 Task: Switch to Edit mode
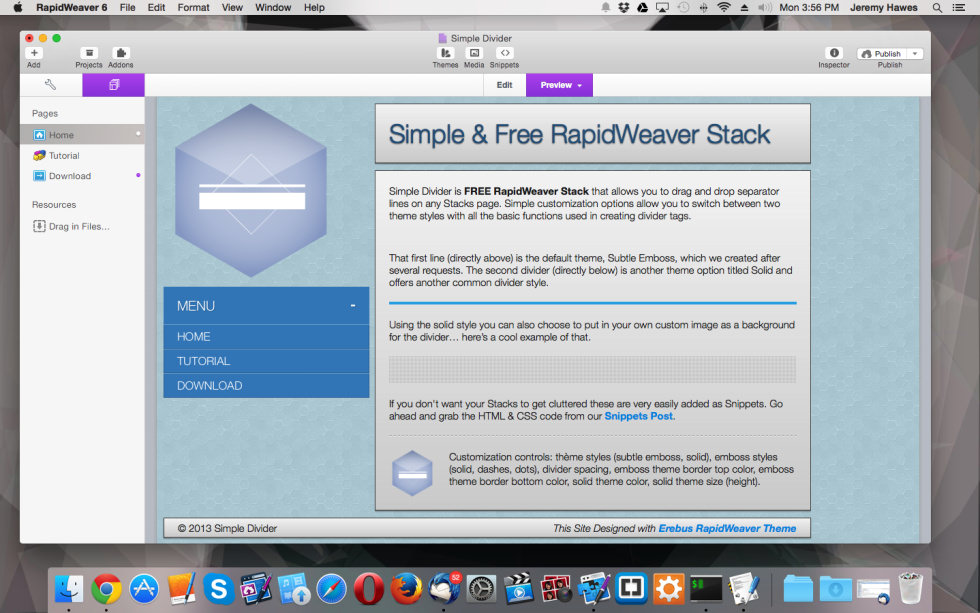tap(504, 85)
